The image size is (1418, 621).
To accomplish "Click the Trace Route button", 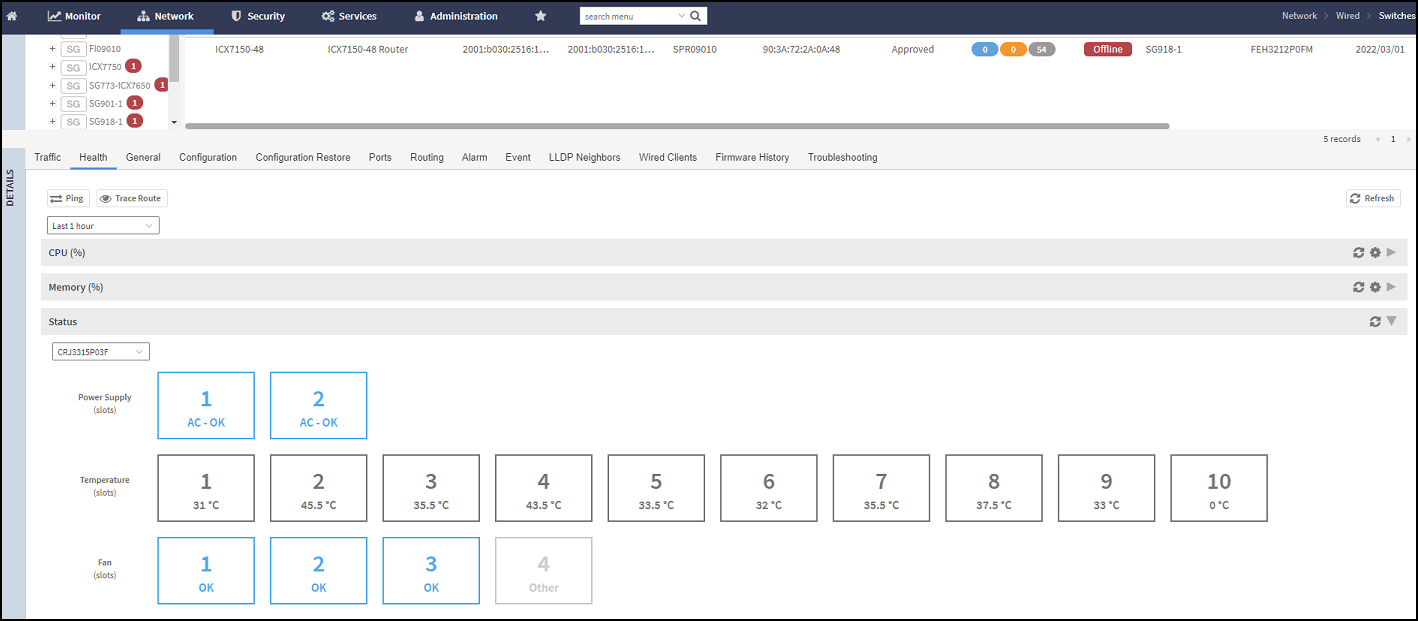I will coord(132,198).
